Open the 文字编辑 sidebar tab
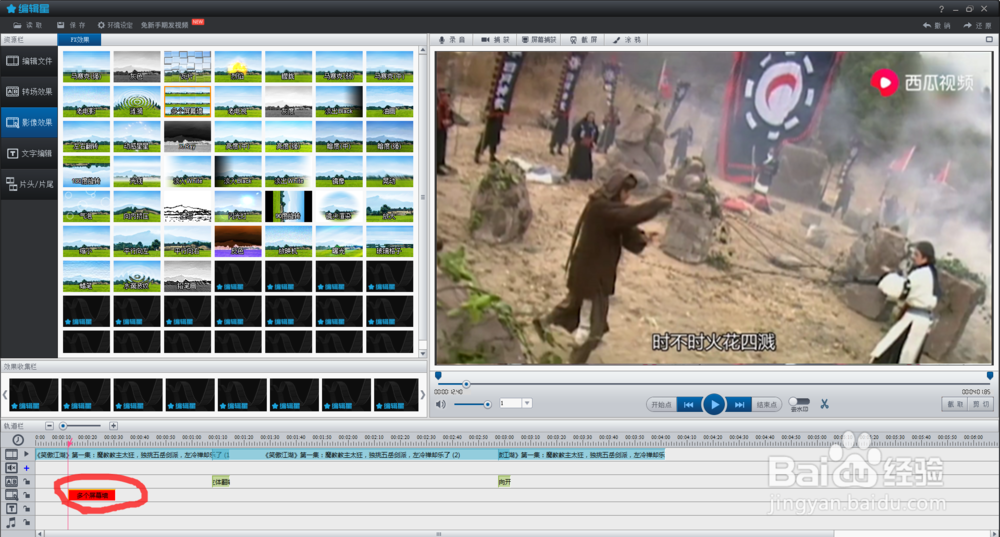This screenshot has height=537, width=1000. [x=29, y=153]
